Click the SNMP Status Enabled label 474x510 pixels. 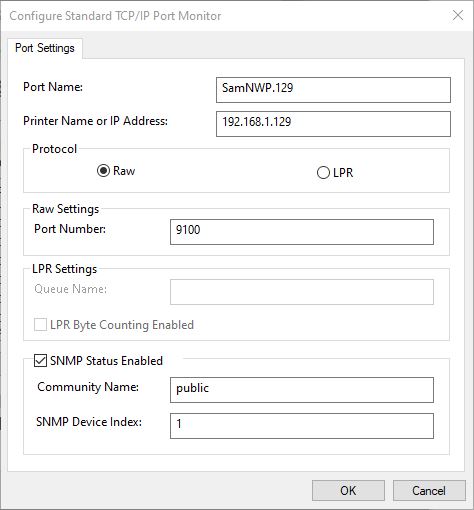(x=106, y=361)
